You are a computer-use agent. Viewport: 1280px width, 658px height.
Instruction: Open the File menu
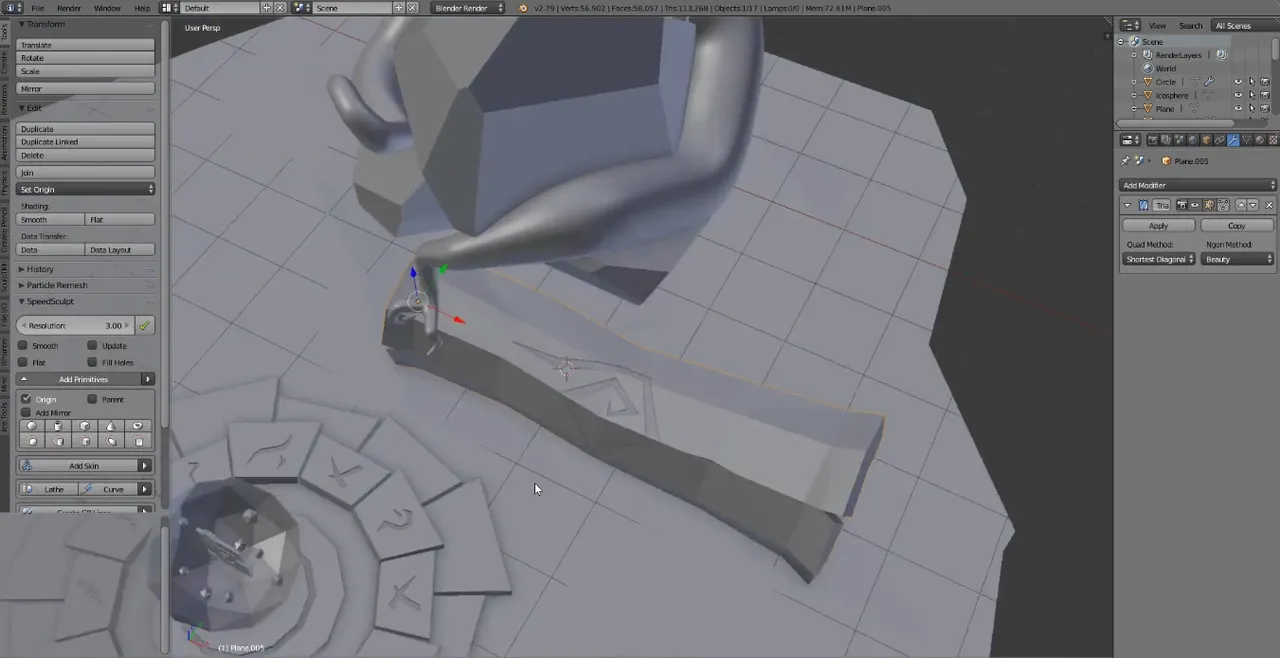pyautogui.click(x=37, y=8)
